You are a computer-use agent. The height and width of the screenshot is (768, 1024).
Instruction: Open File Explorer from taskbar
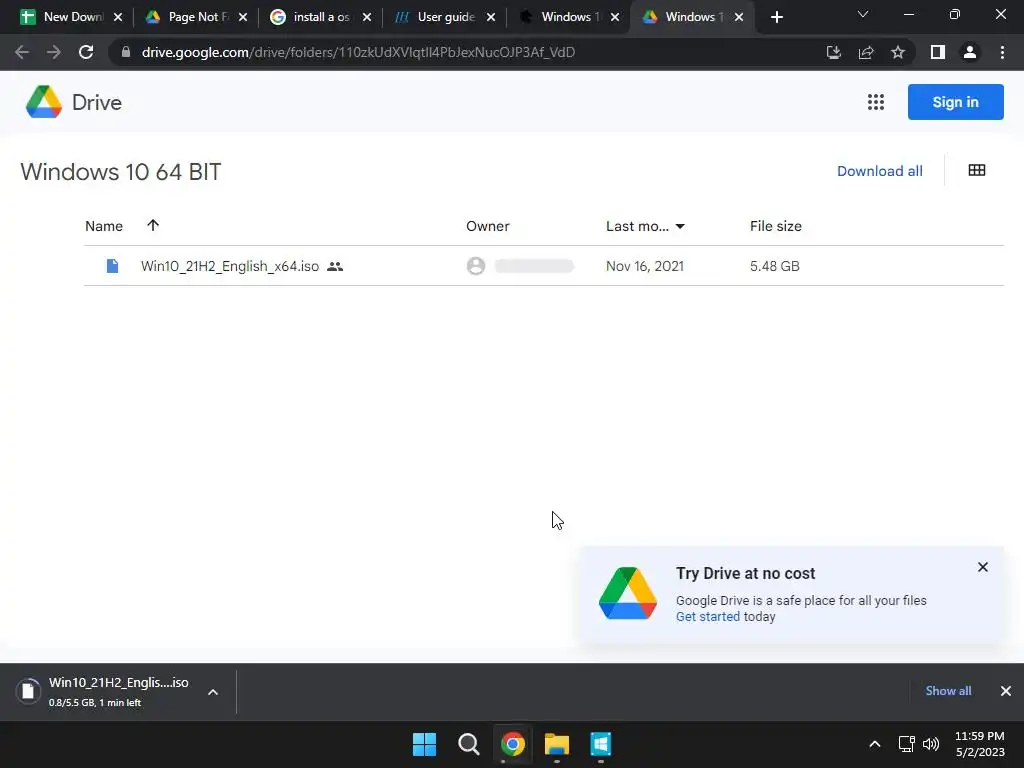pos(556,744)
